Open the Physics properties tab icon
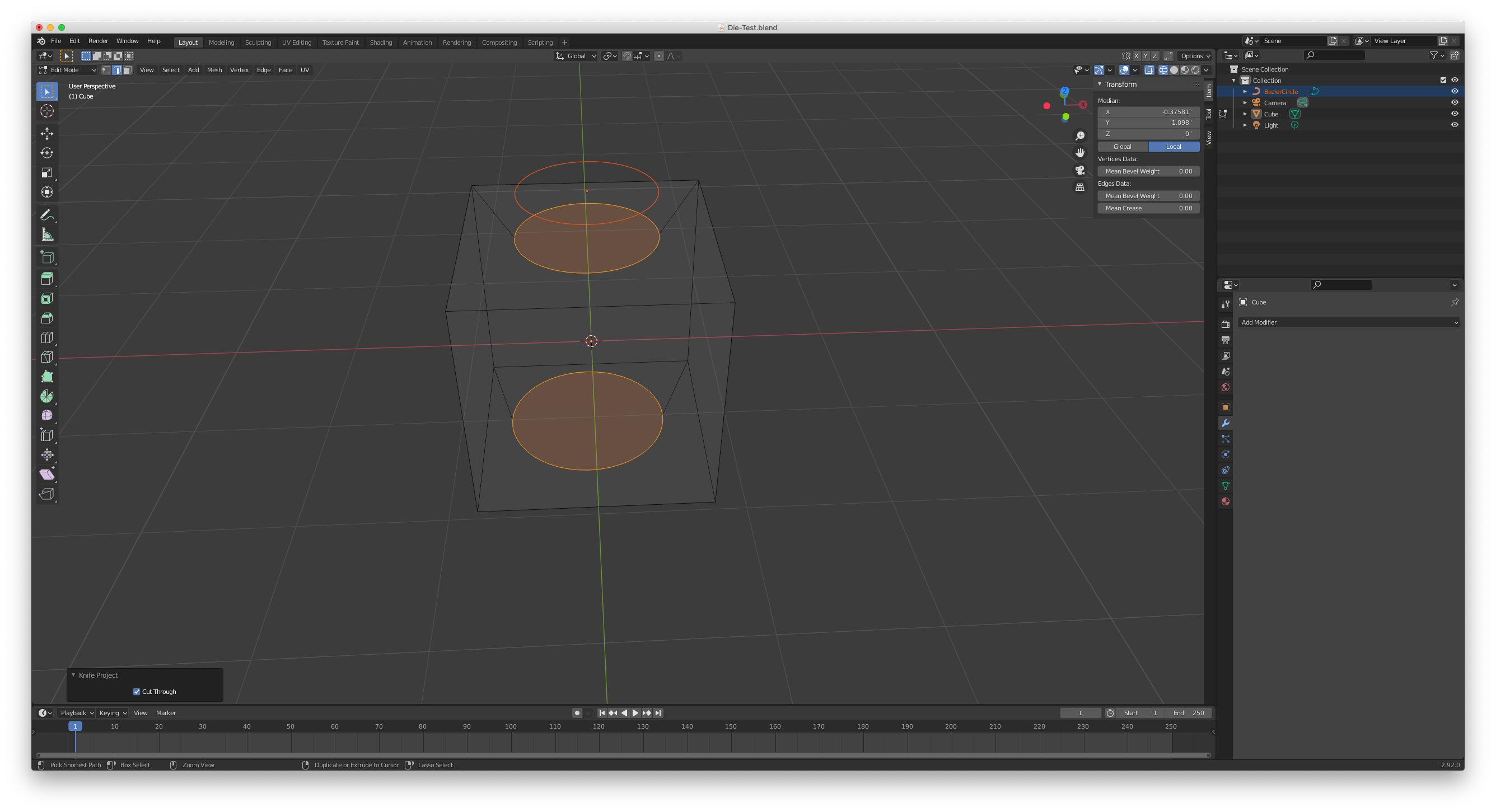This screenshot has height=812, width=1496. tap(1226, 454)
